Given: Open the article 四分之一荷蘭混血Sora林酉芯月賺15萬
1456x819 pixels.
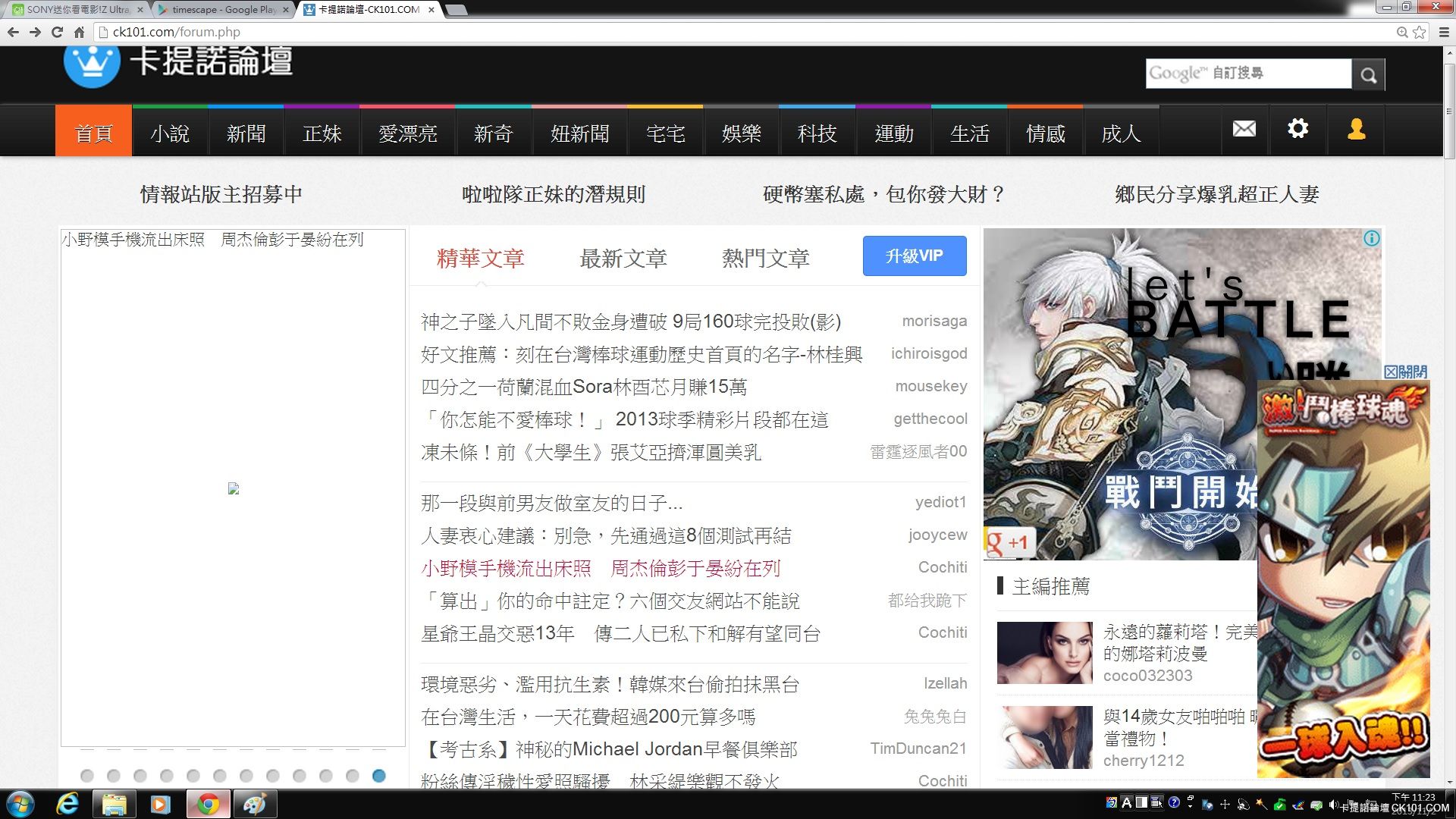Looking at the screenshot, I should (x=584, y=387).
